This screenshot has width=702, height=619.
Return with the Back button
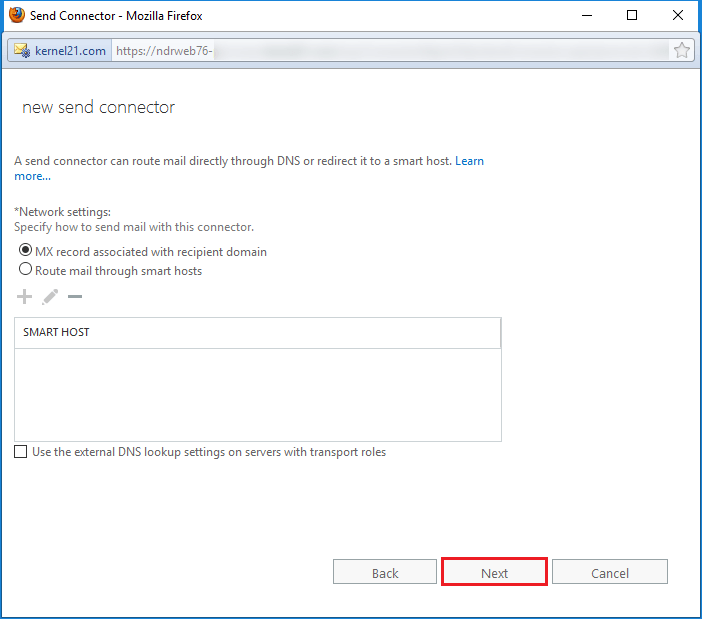(x=385, y=572)
